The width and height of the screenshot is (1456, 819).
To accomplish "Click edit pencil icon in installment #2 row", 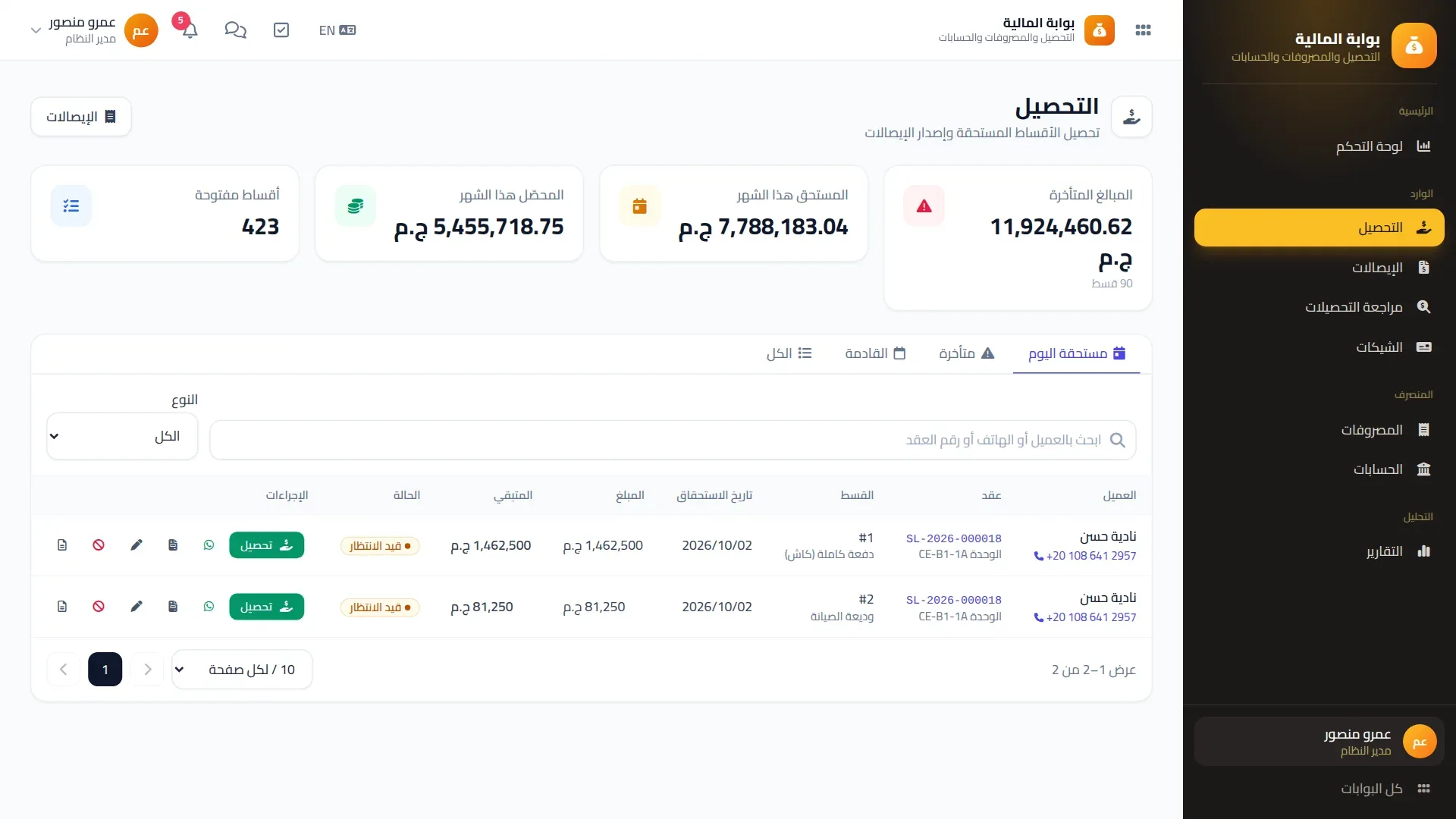I will [x=136, y=607].
